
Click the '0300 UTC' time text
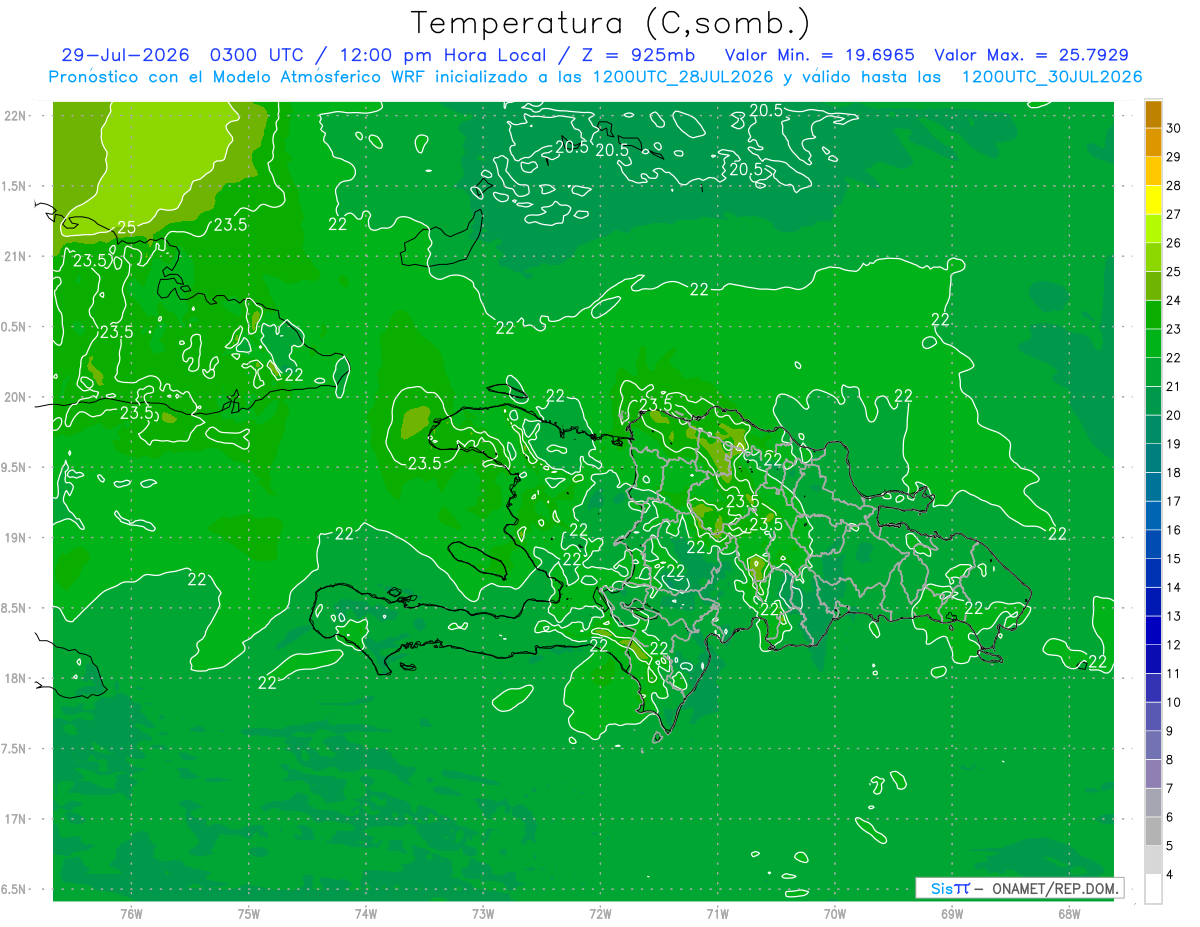[260, 55]
